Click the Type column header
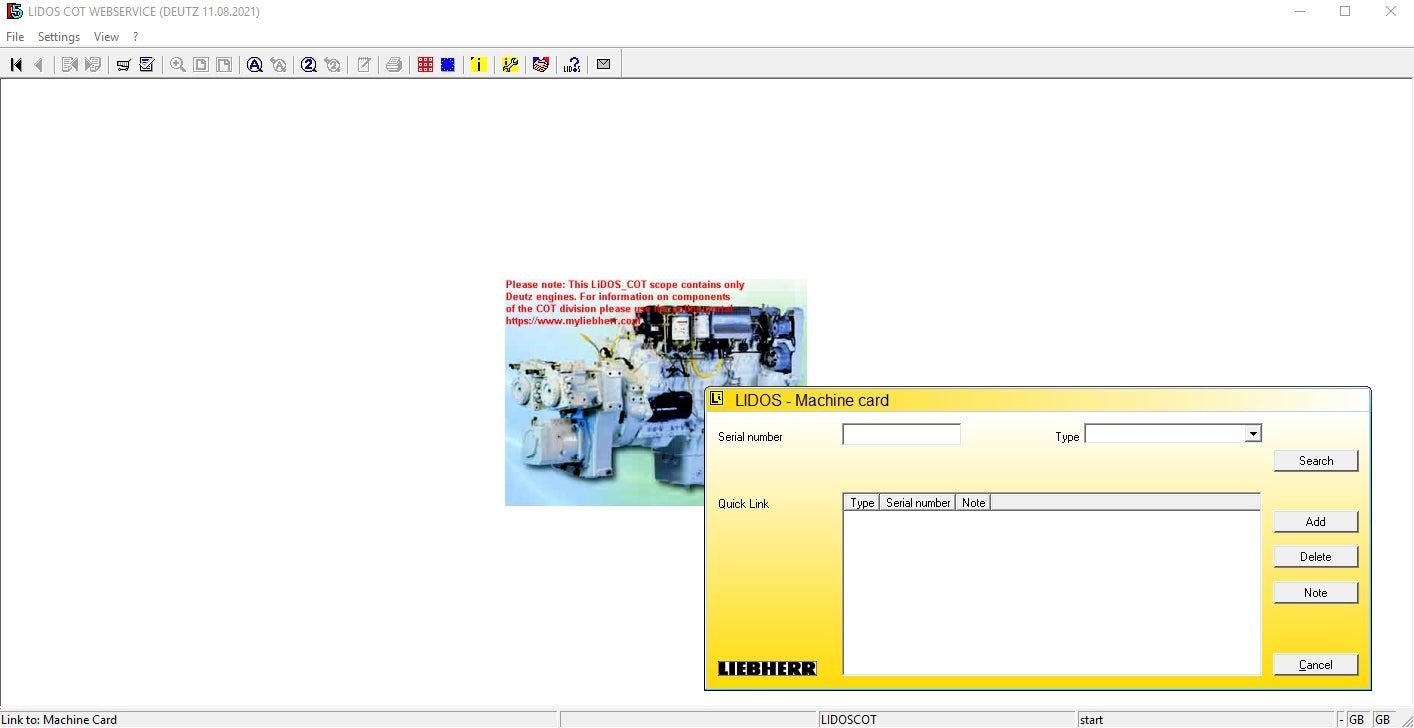The image size is (1414, 728). (x=862, y=503)
